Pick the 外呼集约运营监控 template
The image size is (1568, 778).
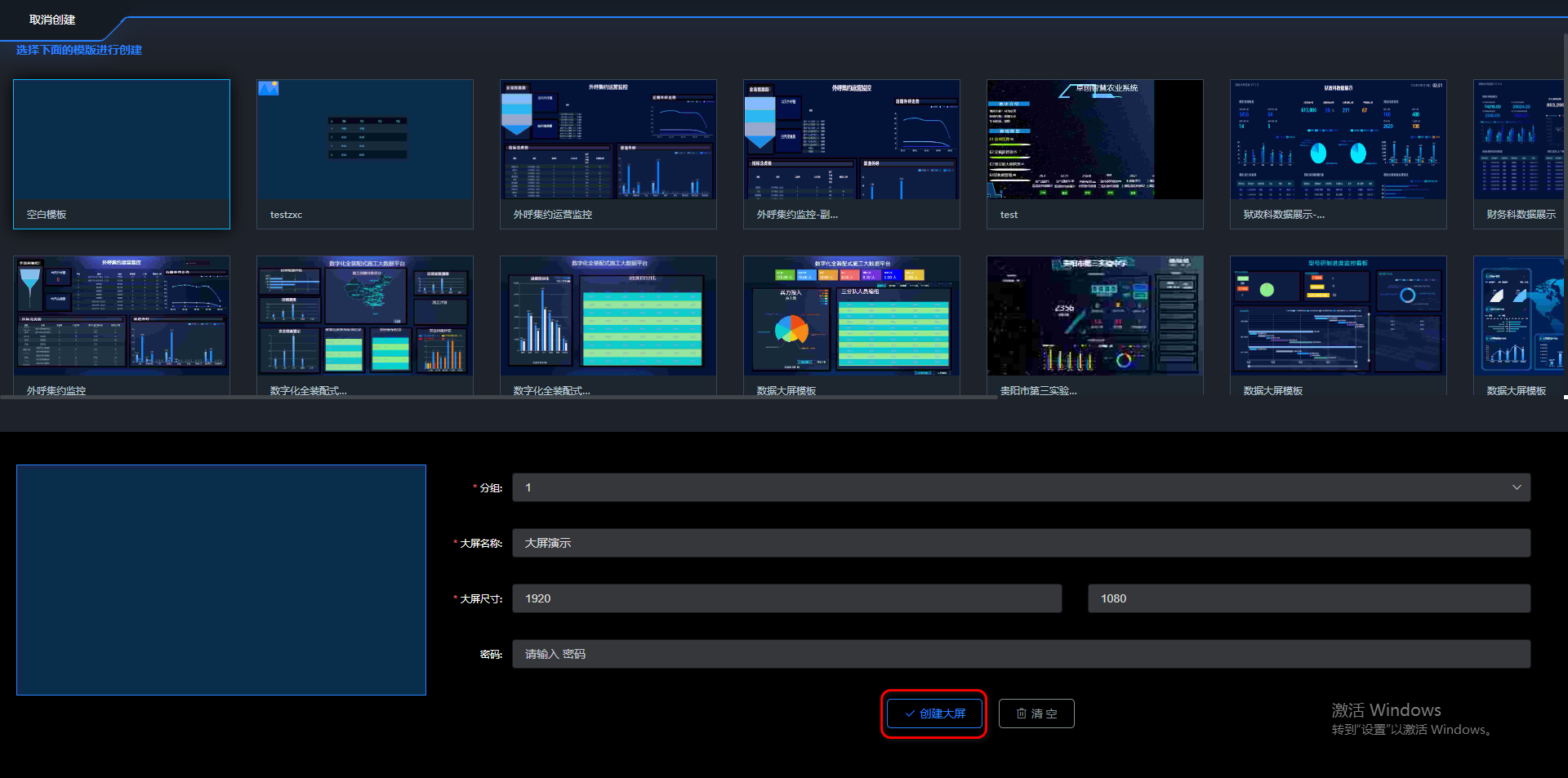(608, 154)
